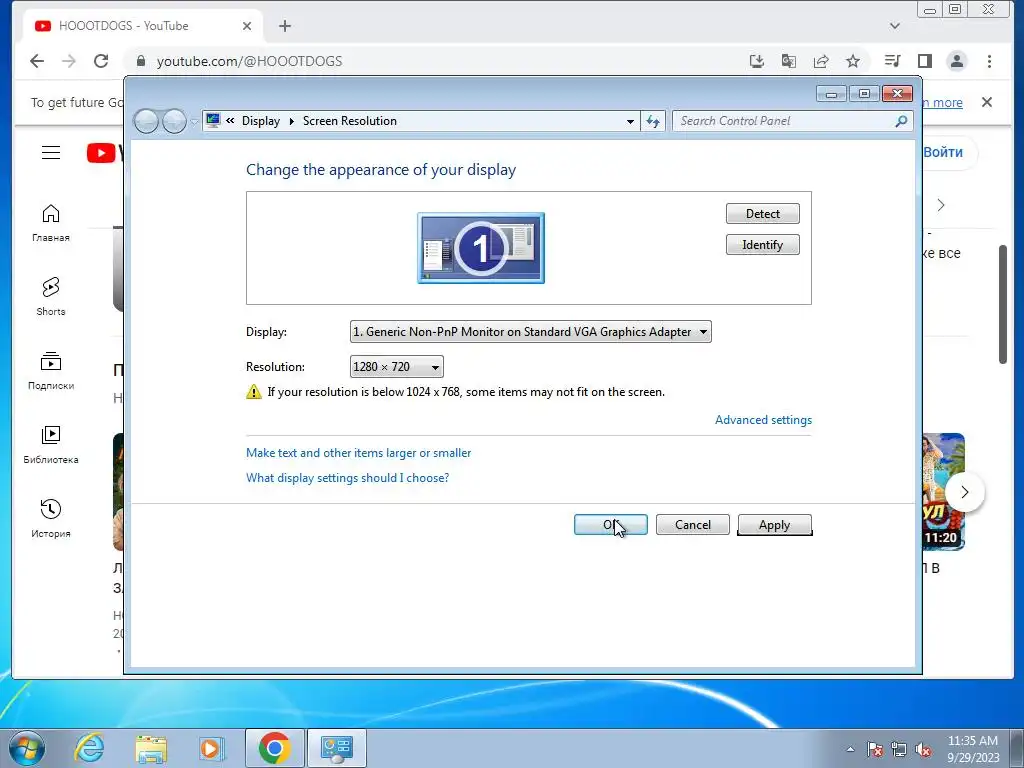Click the share page icon in Chrome
Viewport: 1024px width, 768px height.
821,61
